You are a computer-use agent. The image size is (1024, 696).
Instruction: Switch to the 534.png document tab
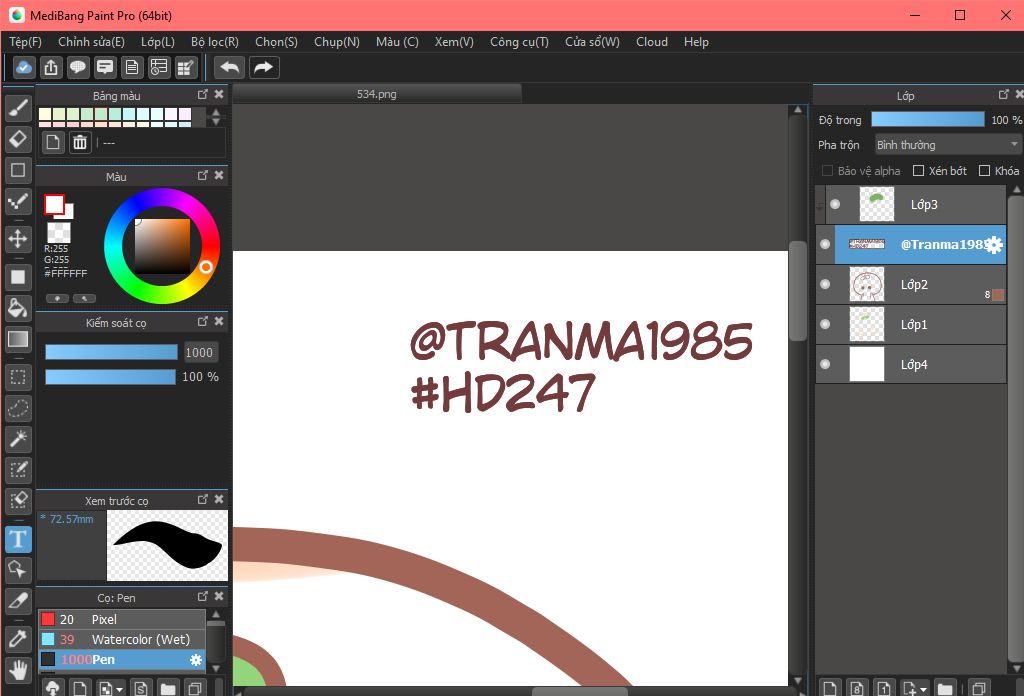pyautogui.click(x=377, y=94)
